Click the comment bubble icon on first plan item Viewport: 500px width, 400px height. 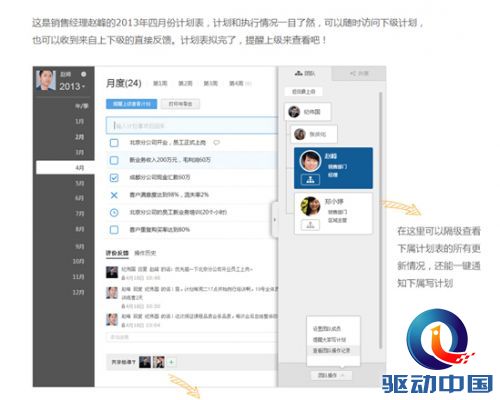[216, 143]
